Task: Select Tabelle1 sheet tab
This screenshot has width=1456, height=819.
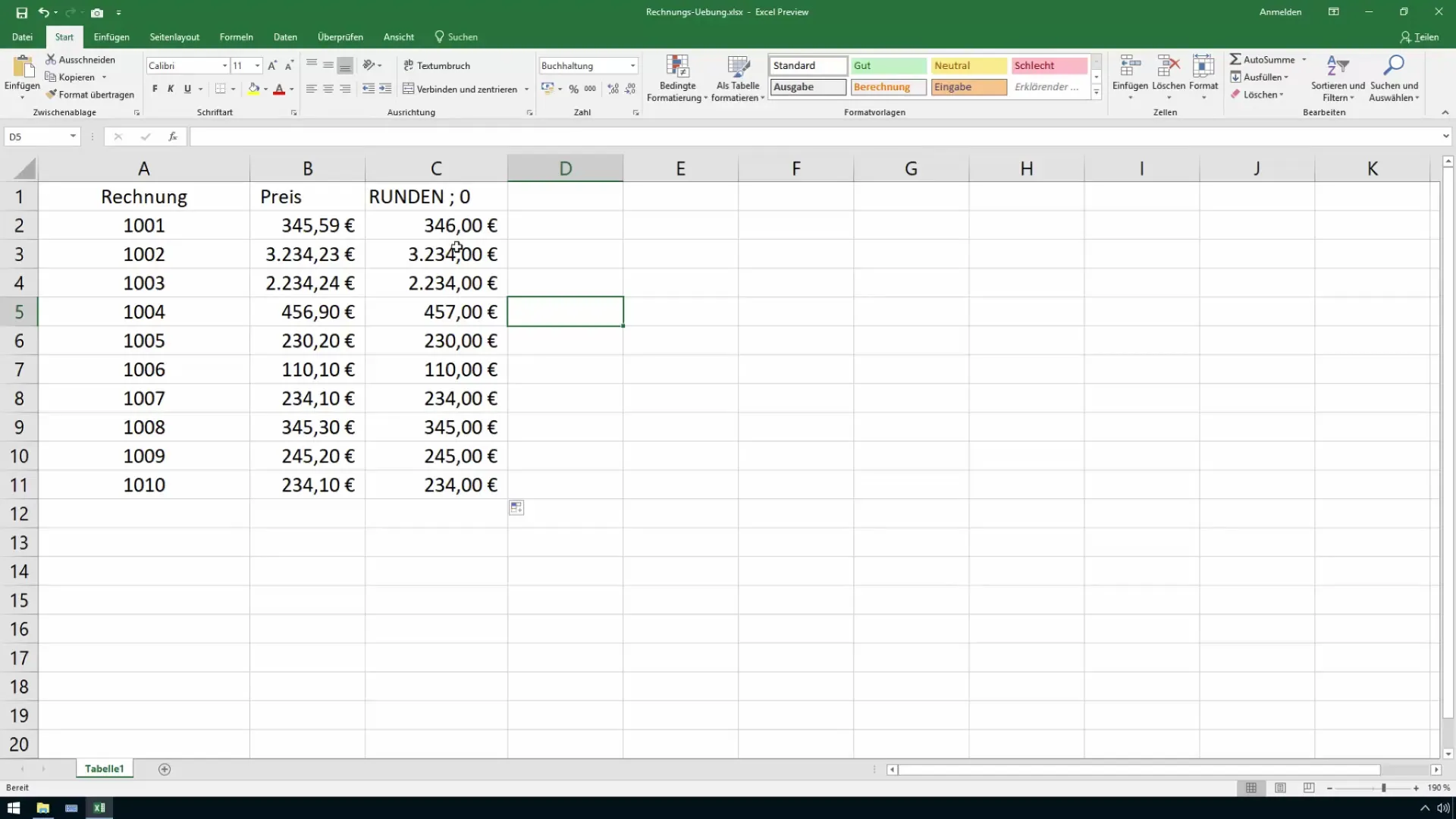Action: click(x=105, y=769)
